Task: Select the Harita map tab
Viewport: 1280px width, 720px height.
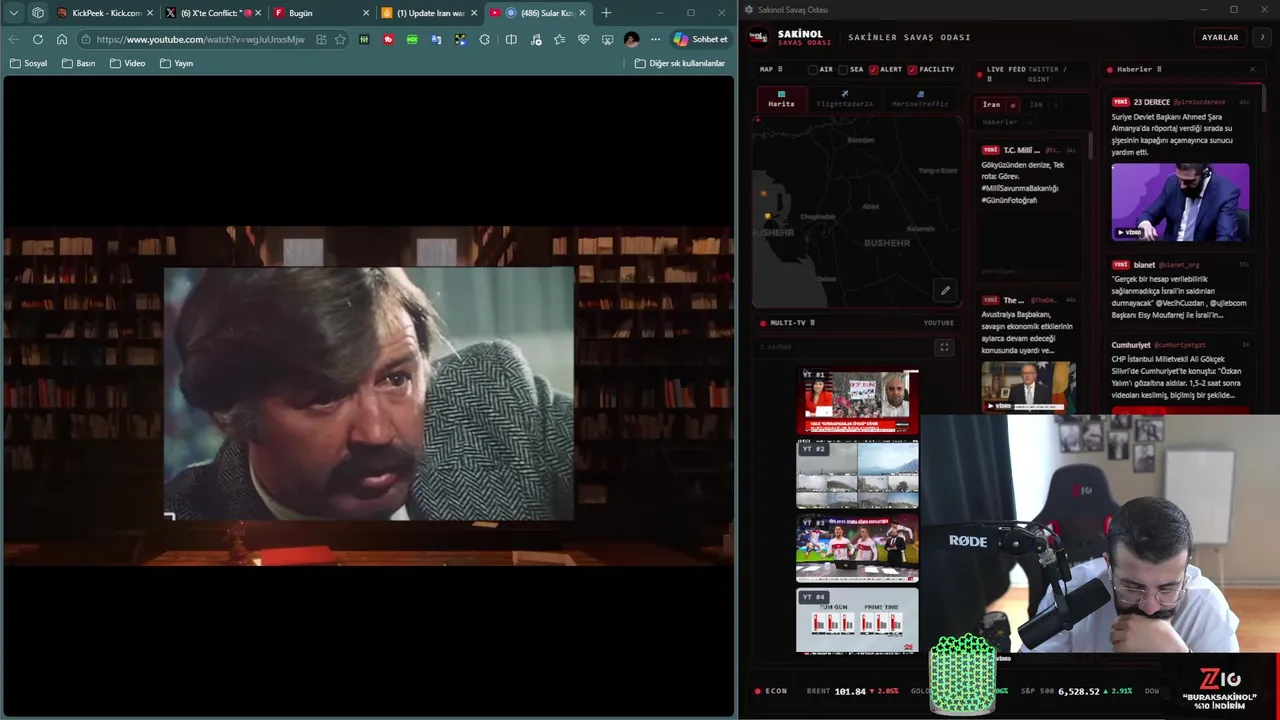Action: [781, 99]
